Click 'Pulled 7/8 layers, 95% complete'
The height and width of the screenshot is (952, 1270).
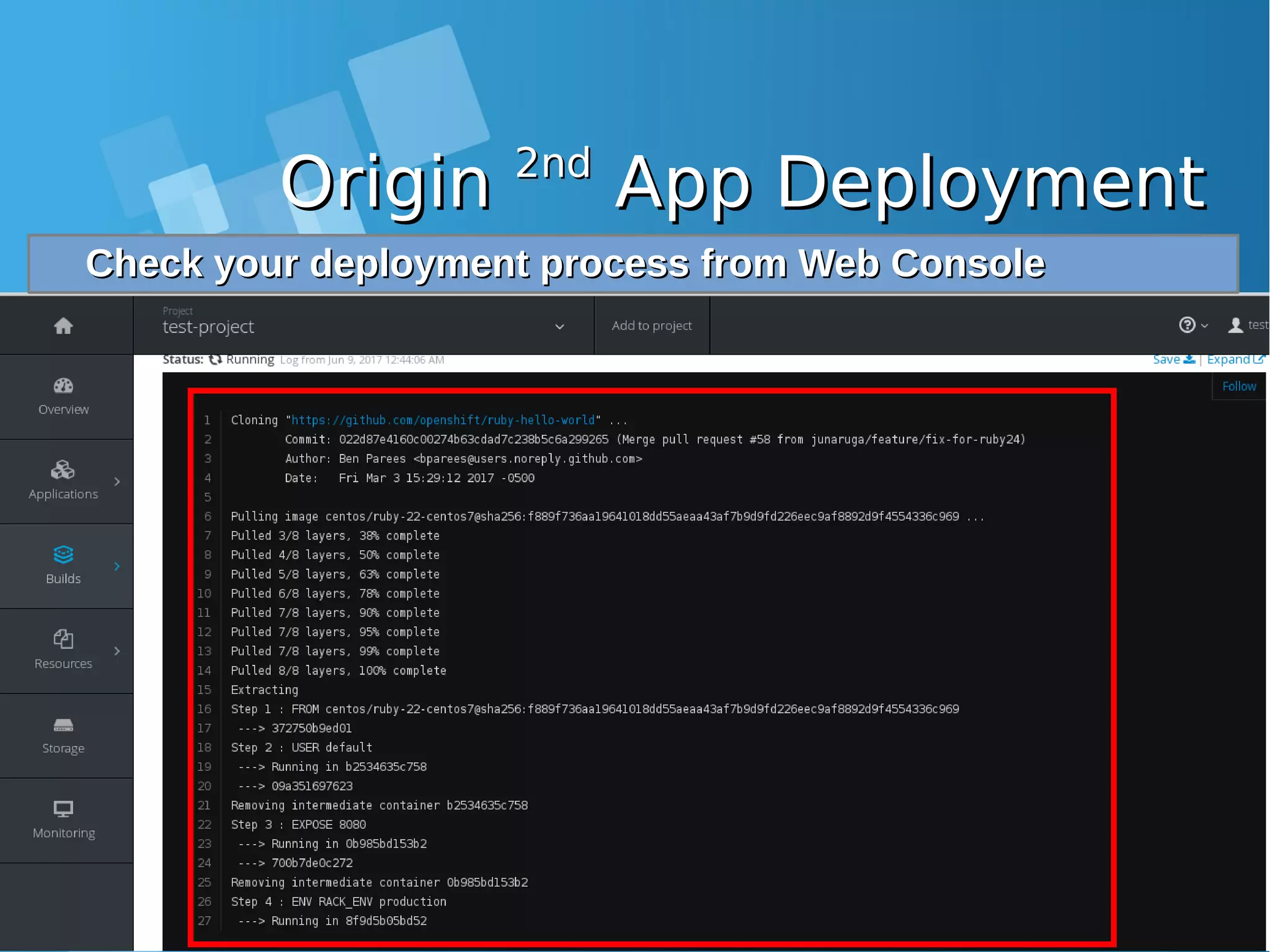335,631
